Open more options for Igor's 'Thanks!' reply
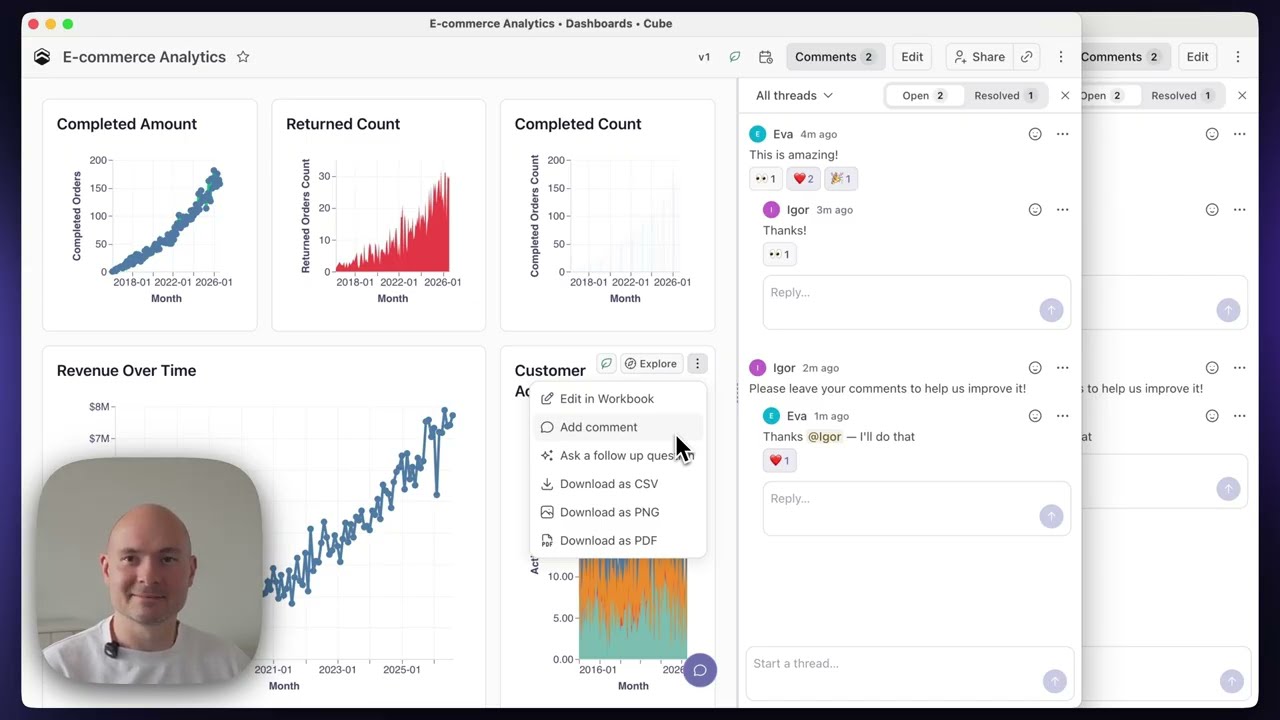The image size is (1280, 720). 1062,210
